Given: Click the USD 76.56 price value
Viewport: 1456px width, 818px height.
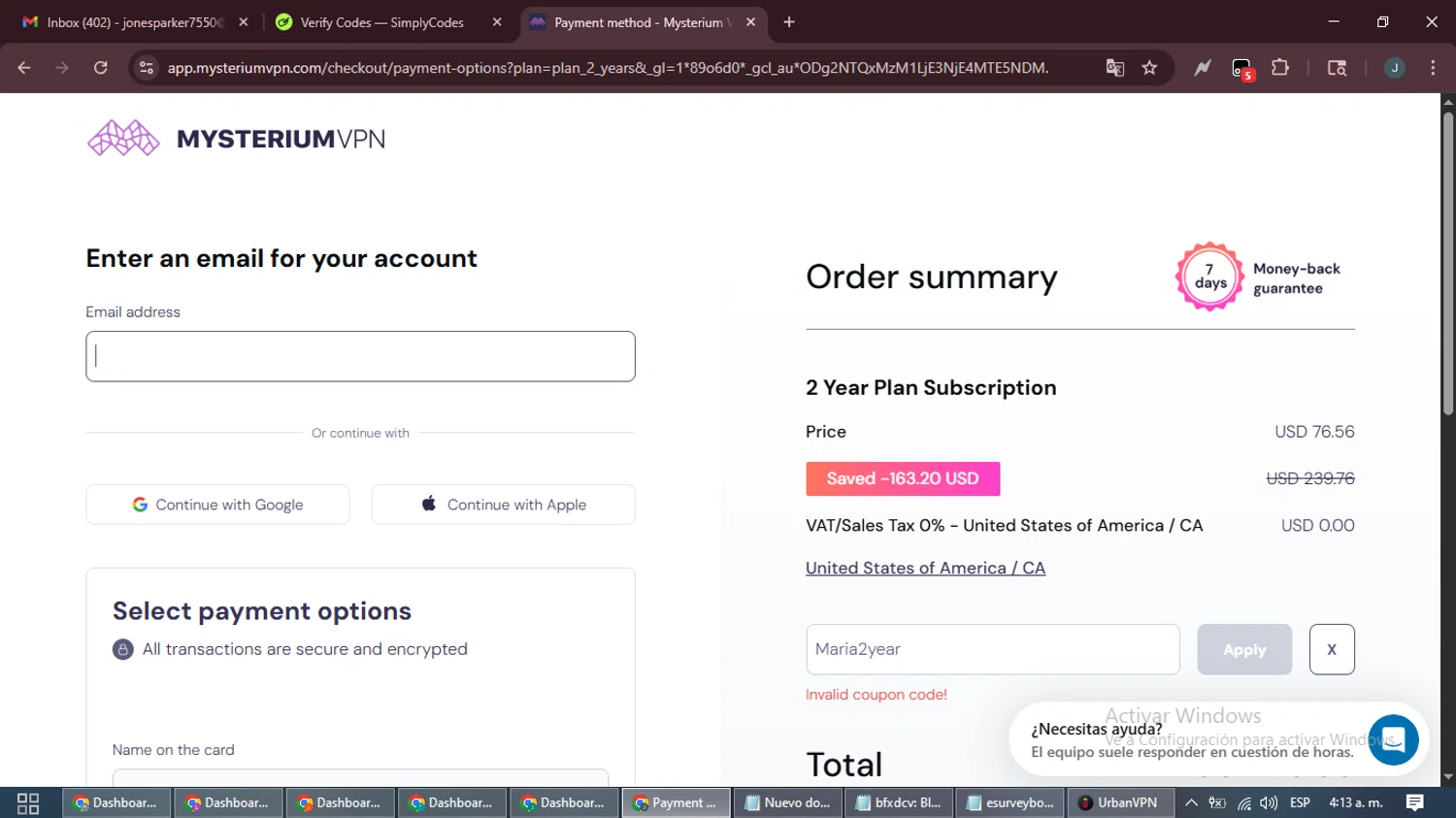Looking at the screenshot, I should [x=1314, y=432].
